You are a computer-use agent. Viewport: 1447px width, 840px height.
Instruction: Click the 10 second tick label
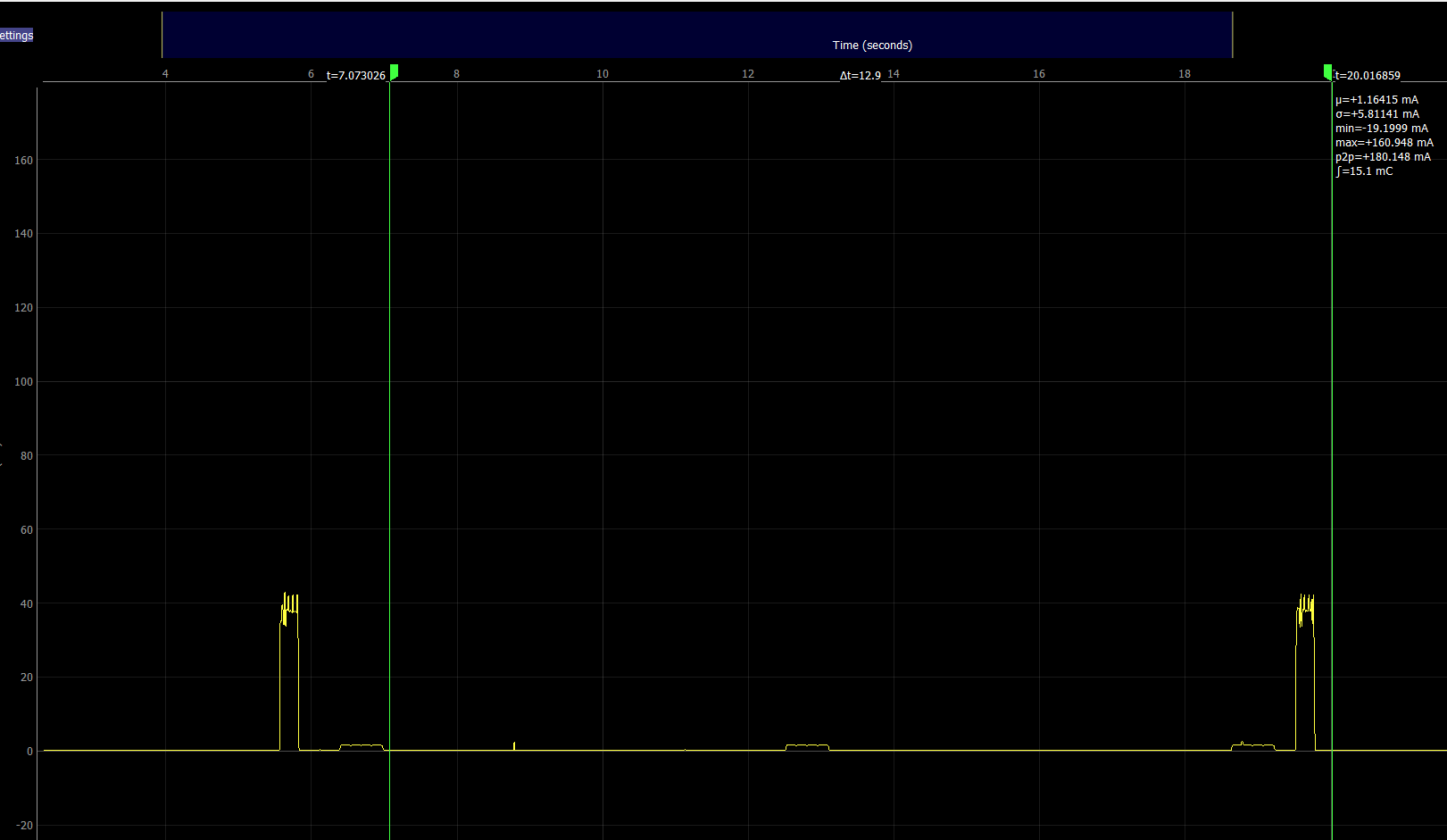[x=603, y=74]
